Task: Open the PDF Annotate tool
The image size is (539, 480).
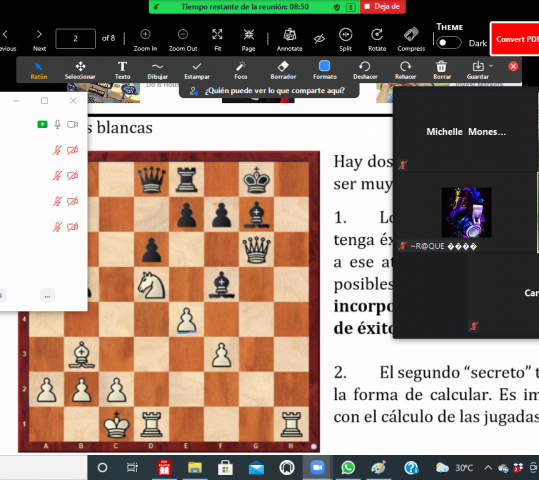Action: [289, 40]
